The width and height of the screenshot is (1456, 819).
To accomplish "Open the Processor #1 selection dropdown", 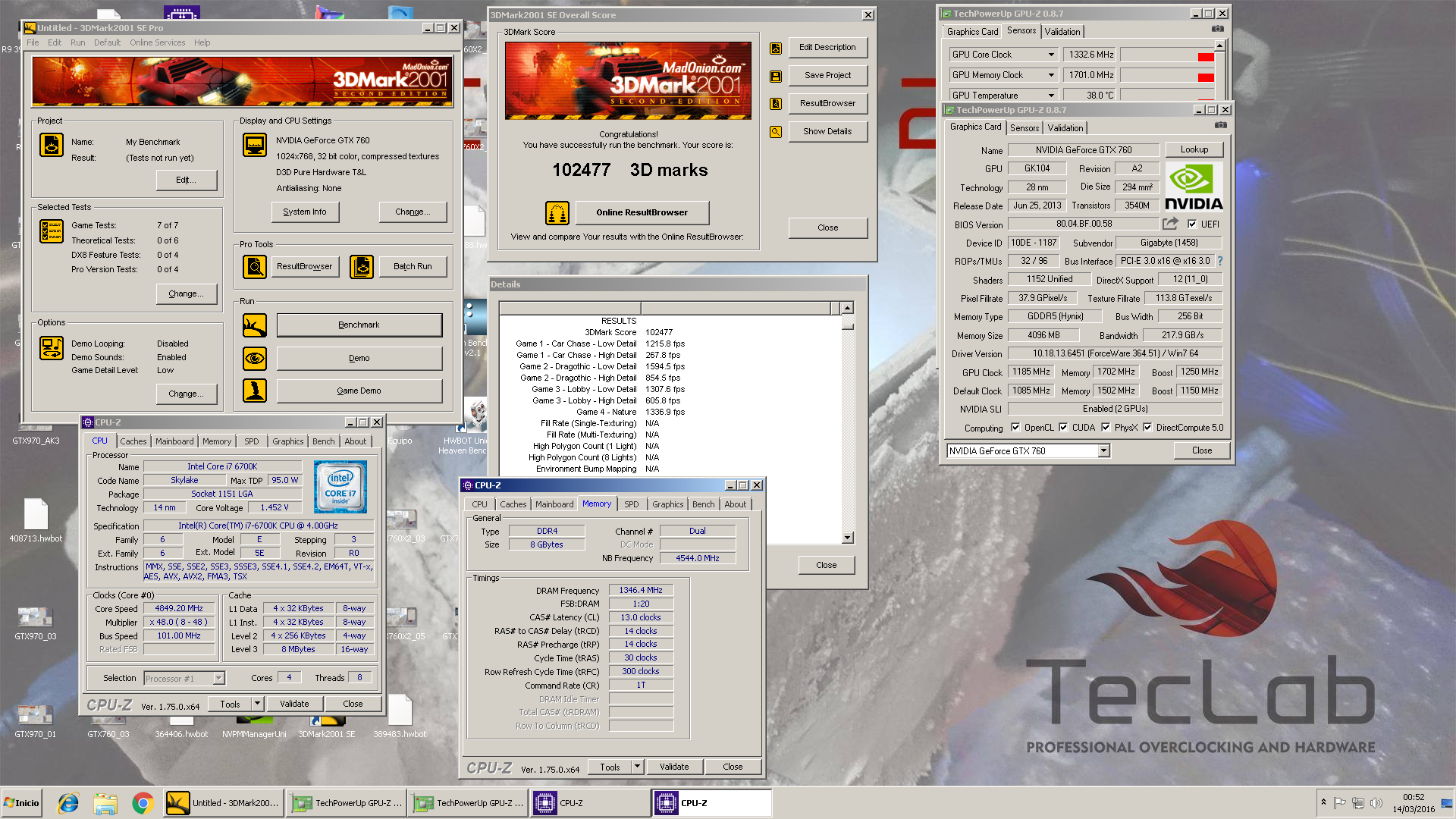I will 218,679.
